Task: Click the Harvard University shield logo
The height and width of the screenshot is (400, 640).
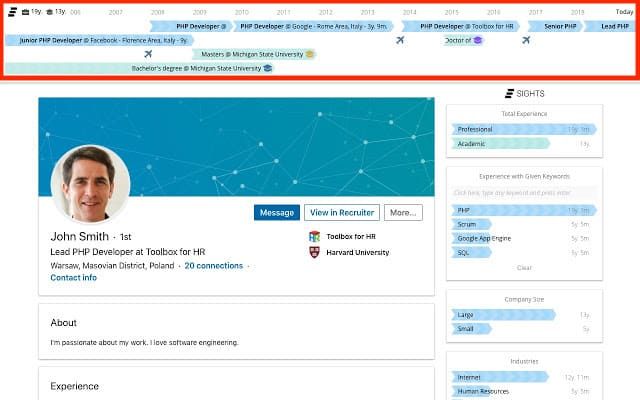Action: (314, 252)
